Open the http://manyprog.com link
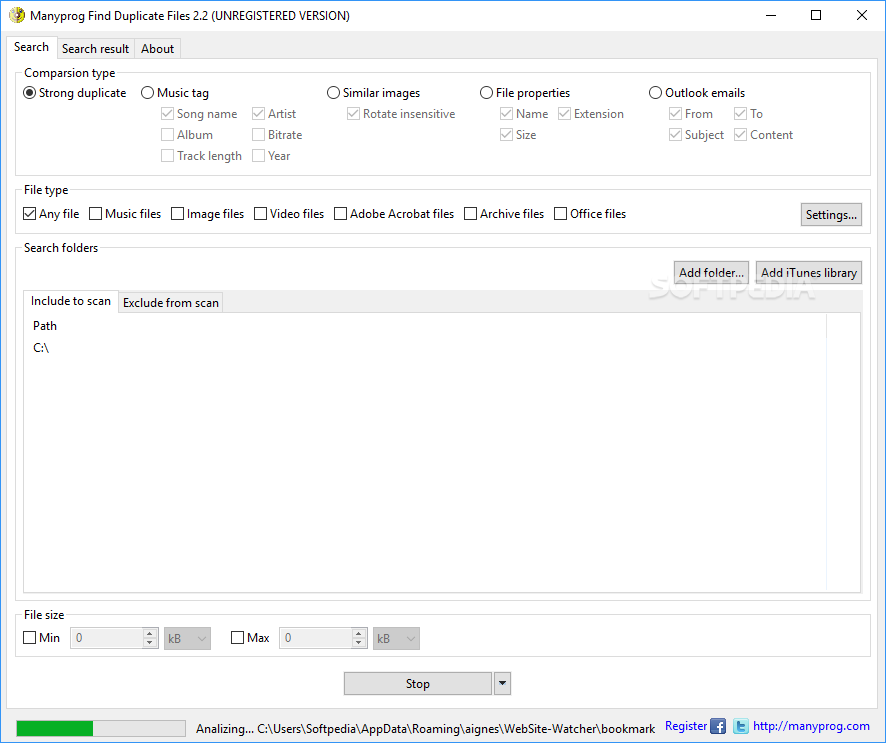 pyautogui.click(x=811, y=726)
